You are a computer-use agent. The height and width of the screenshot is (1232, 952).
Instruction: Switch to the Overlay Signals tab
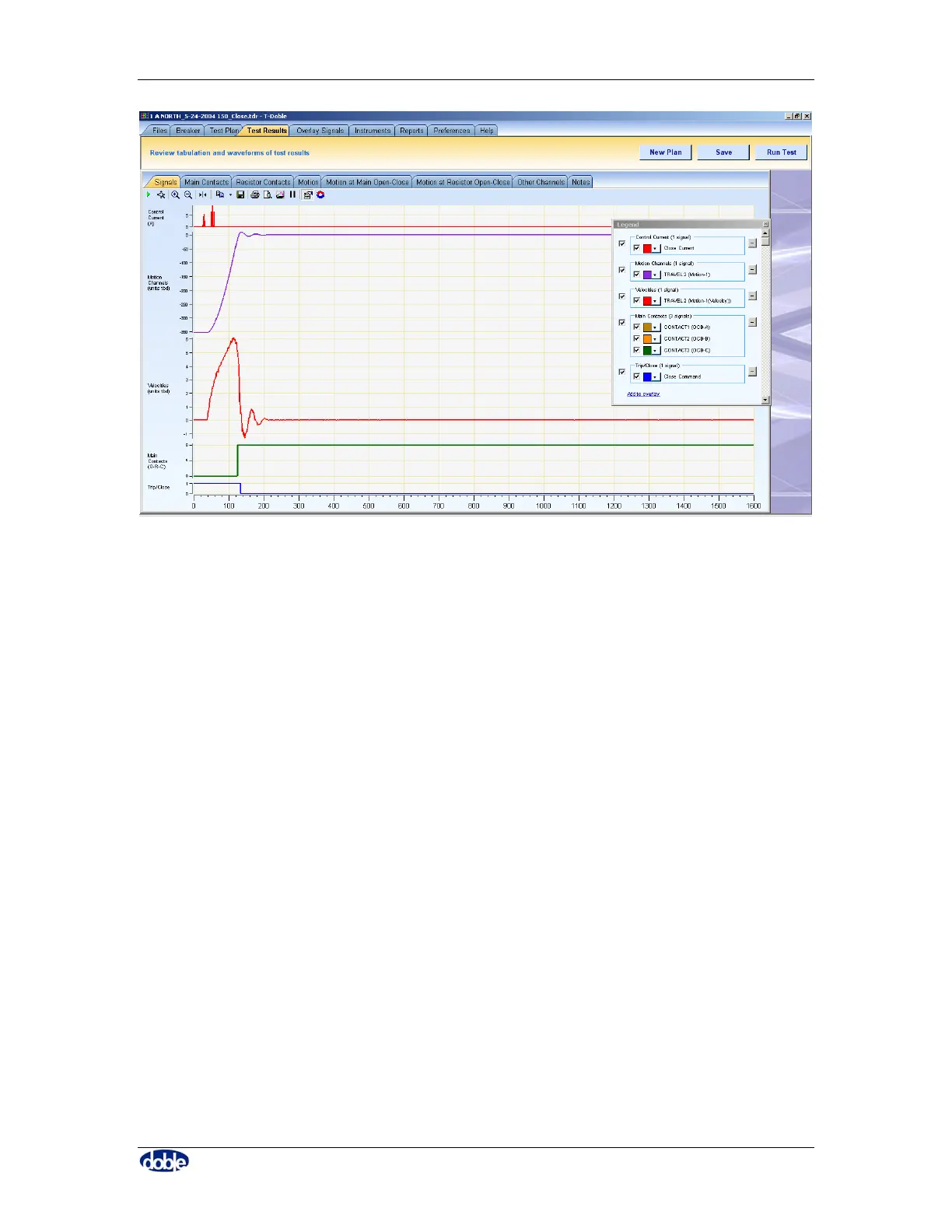pos(320,131)
